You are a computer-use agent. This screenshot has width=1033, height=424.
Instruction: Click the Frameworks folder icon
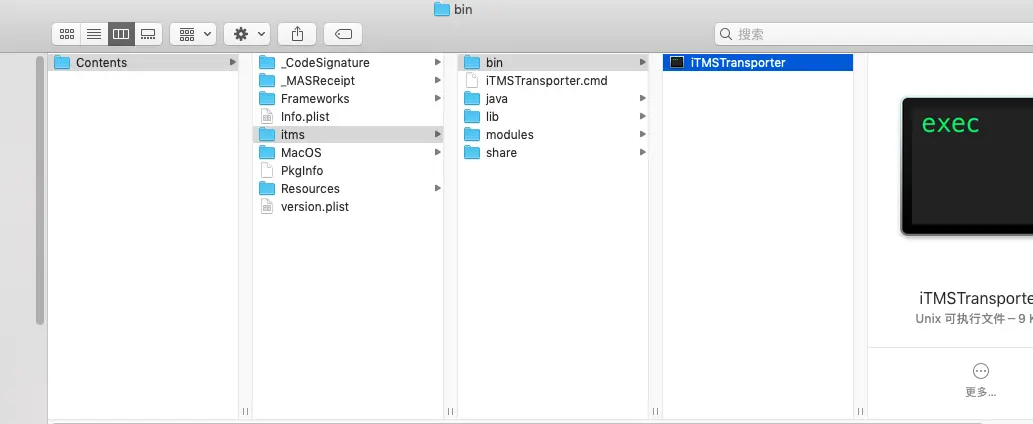tap(267, 99)
